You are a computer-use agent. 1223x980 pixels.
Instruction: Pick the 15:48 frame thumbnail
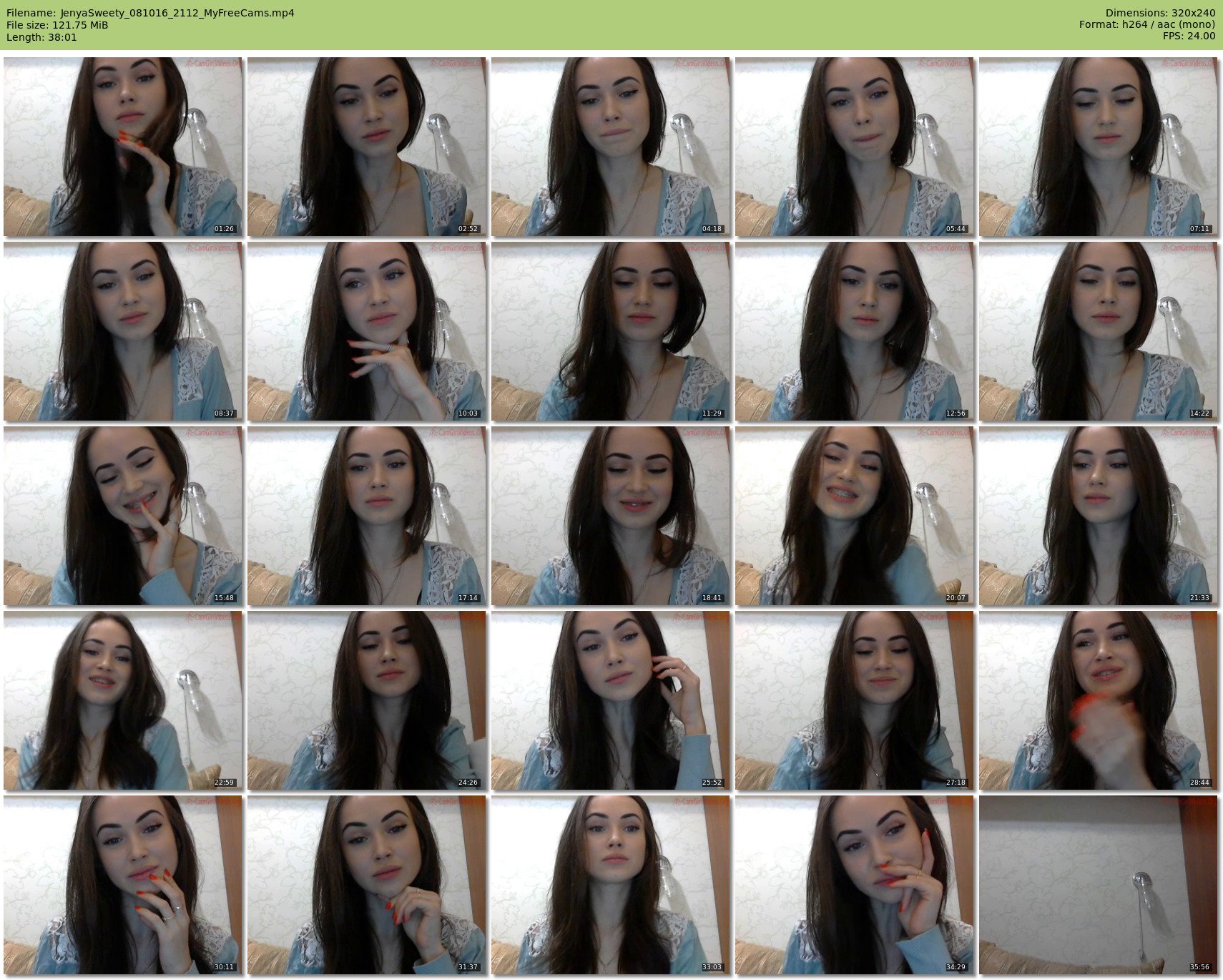123,516
